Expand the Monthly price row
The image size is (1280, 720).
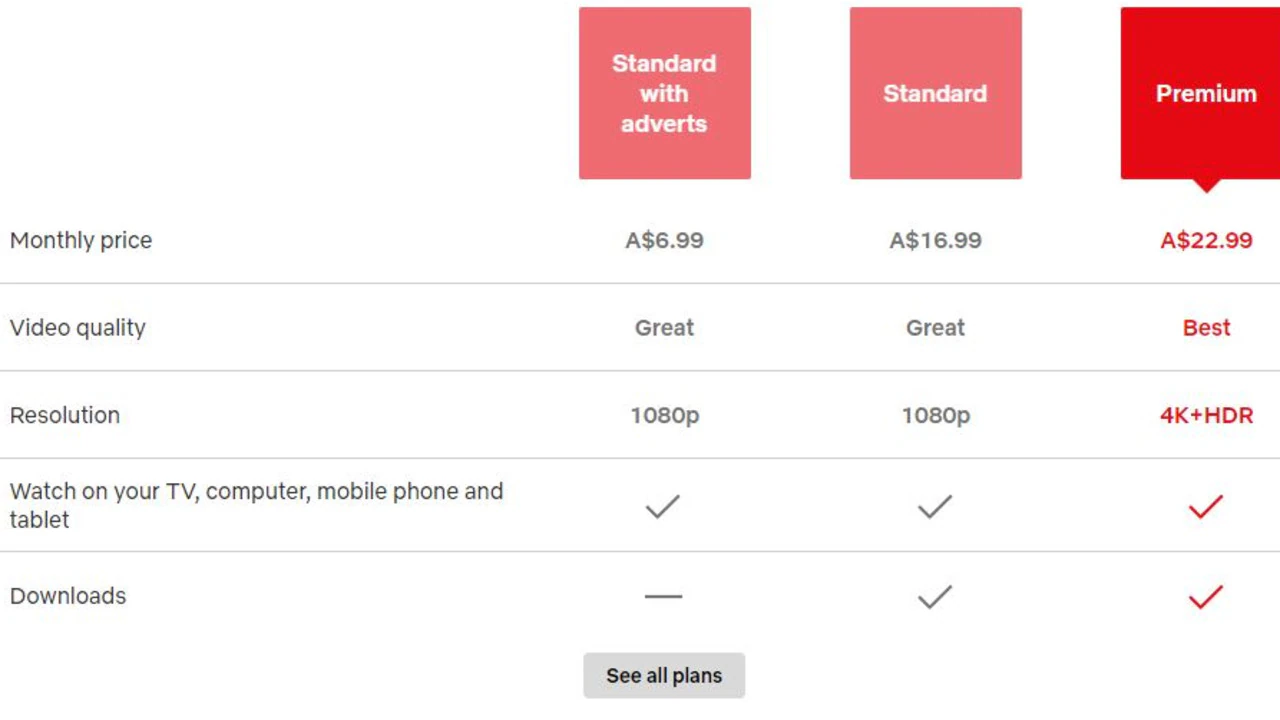[80, 240]
